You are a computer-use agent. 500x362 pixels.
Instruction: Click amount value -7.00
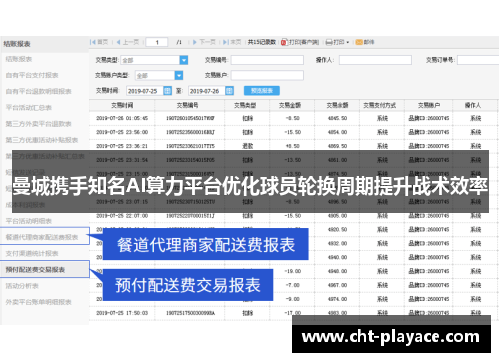point(293,285)
